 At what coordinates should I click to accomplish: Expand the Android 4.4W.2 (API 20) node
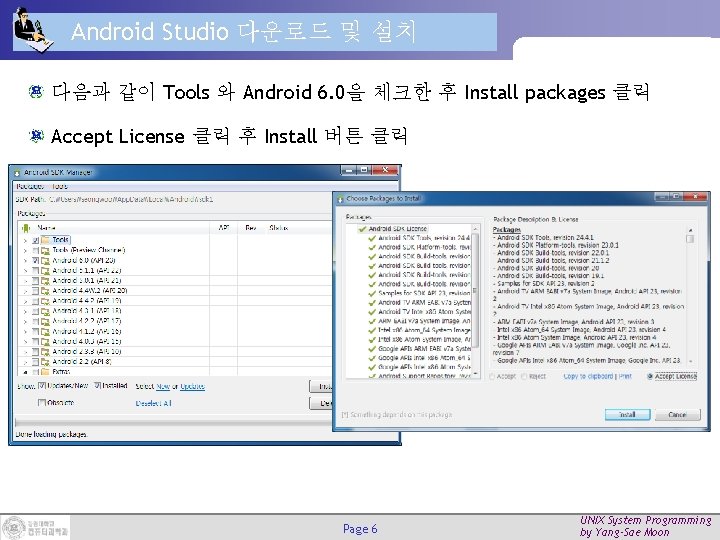coord(25,291)
